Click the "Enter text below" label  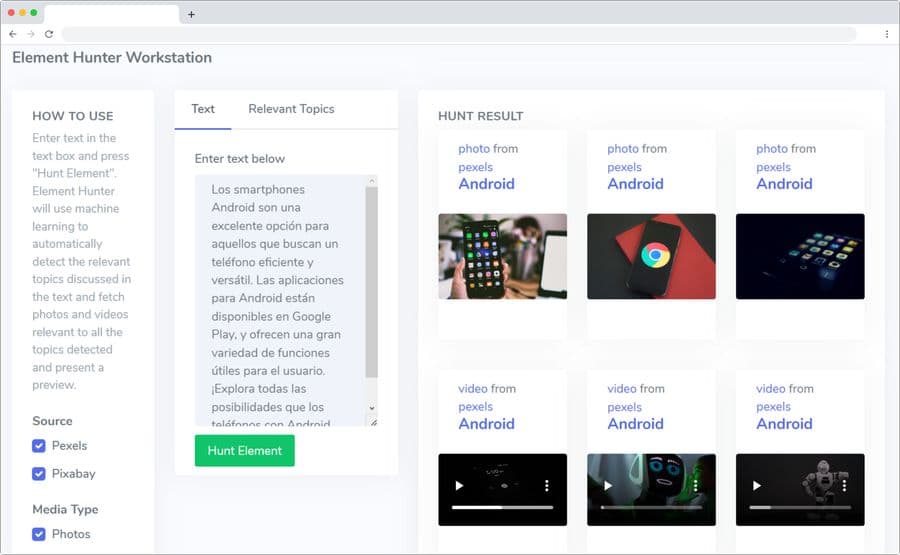[239, 158]
